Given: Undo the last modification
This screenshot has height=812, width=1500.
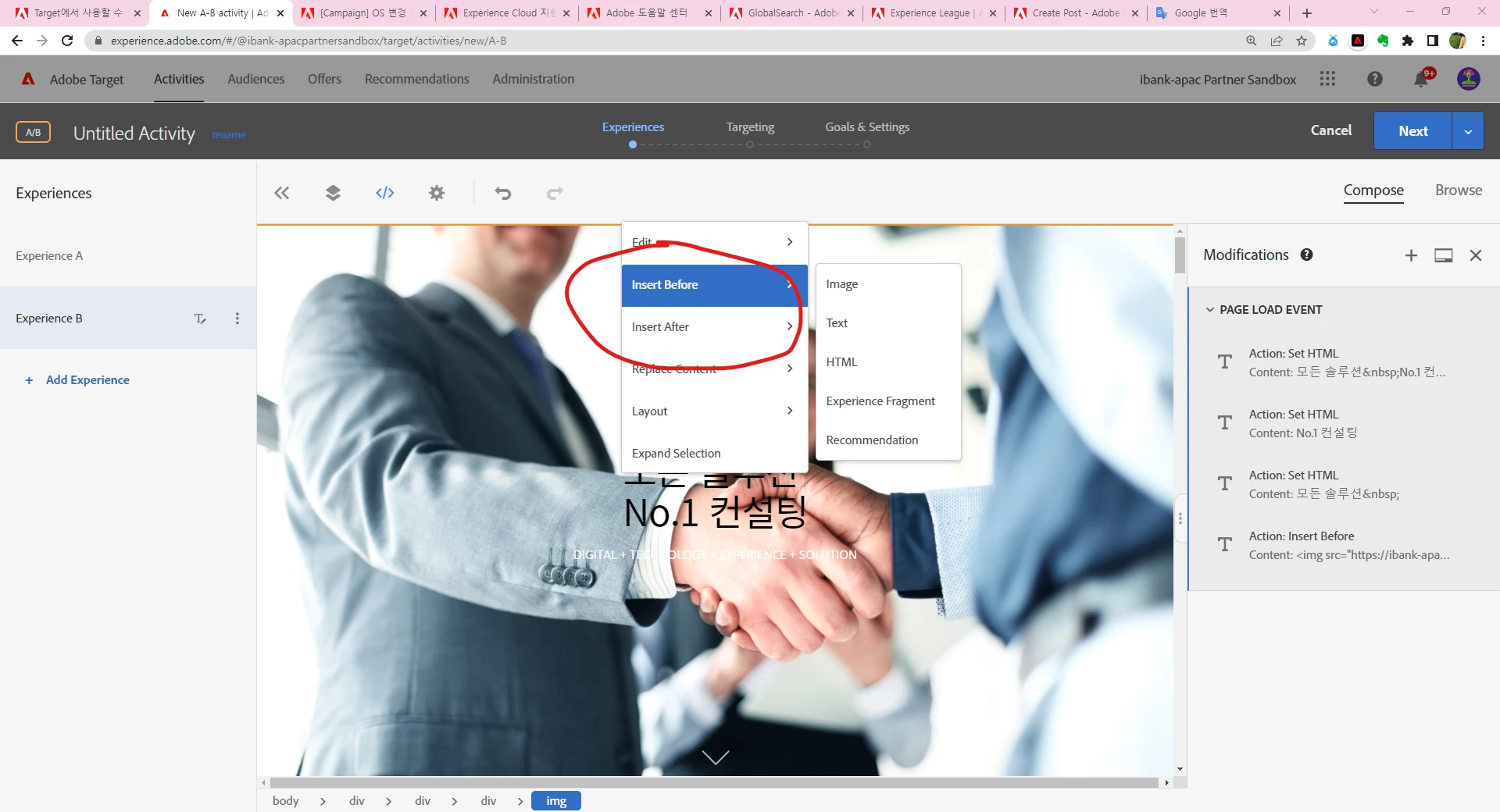Looking at the screenshot, I should [503, 193].
